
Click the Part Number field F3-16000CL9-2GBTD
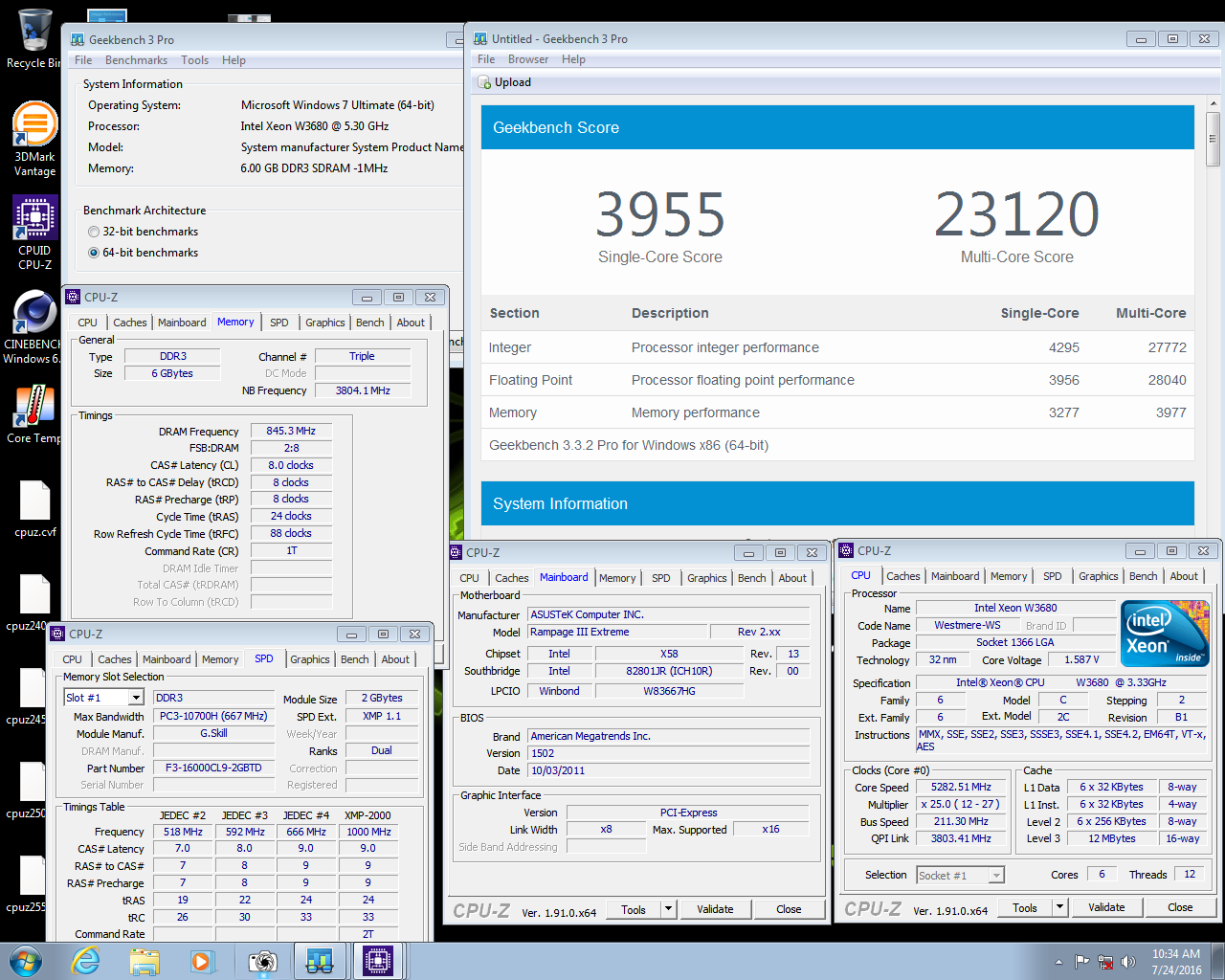tap(213, 768)
